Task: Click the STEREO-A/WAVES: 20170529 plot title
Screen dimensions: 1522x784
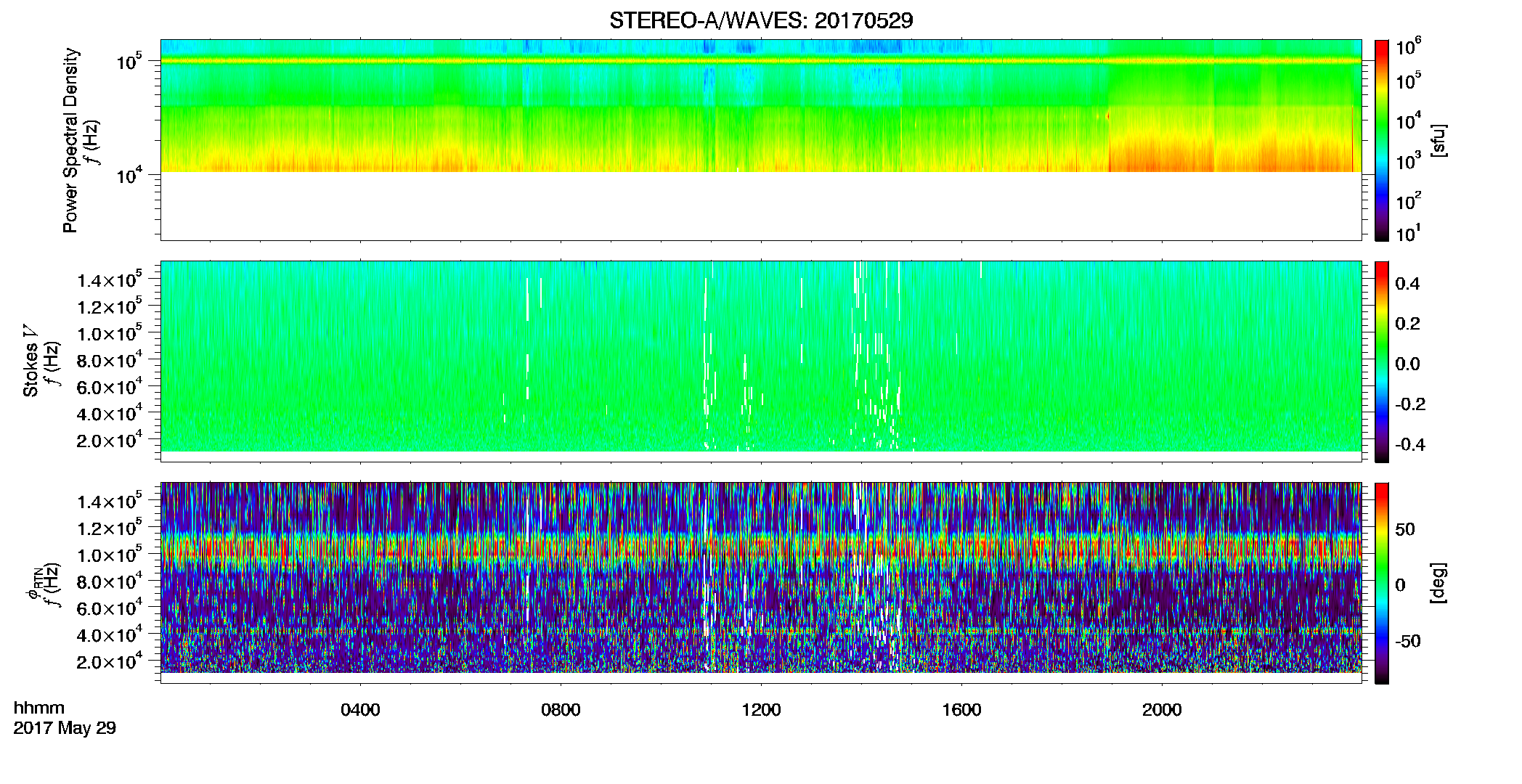Action: tap(761, 20)
